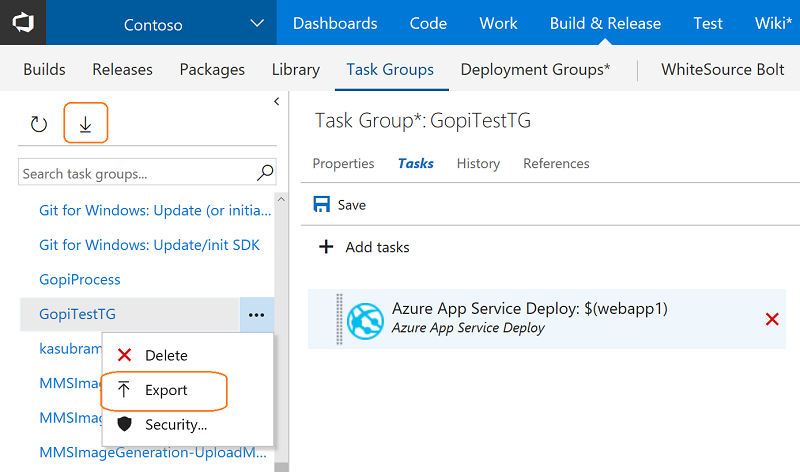
Task: Click the floppy disk save icon
Action: coord(321,205)
